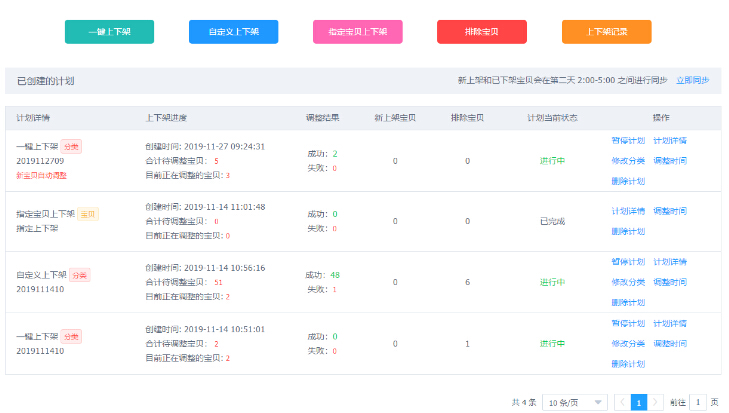Click the 一键上下架 teal button

pyautogui.click(x=109, y=32)
